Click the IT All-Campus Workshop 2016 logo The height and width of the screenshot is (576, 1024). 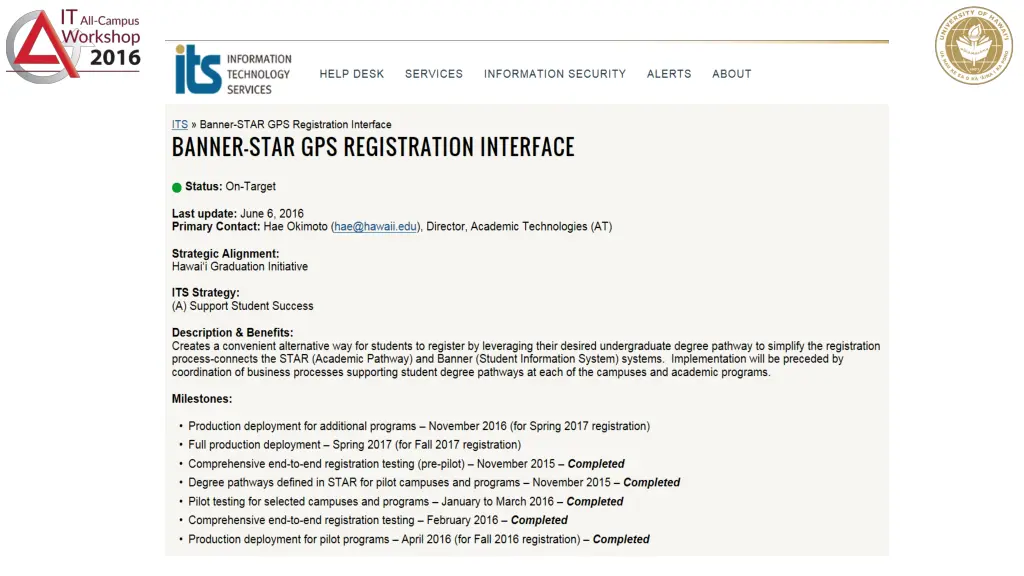(73, 46)
